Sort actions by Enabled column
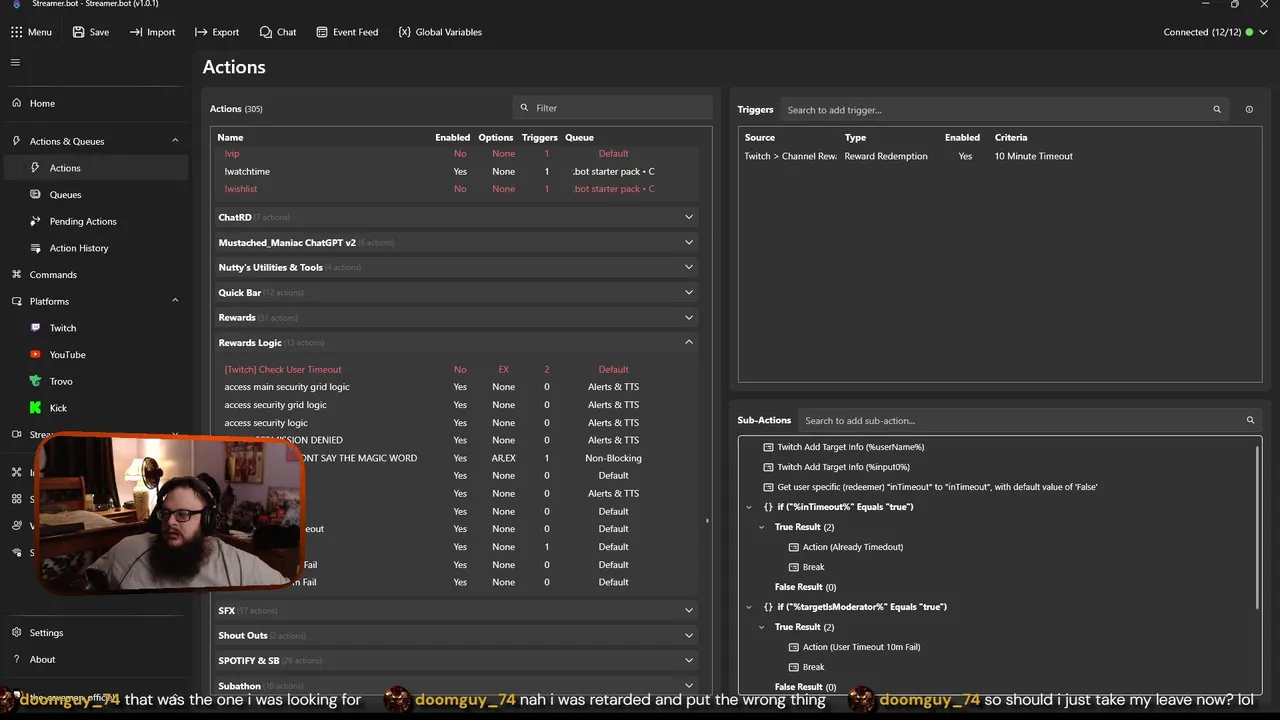 point(452,137)
